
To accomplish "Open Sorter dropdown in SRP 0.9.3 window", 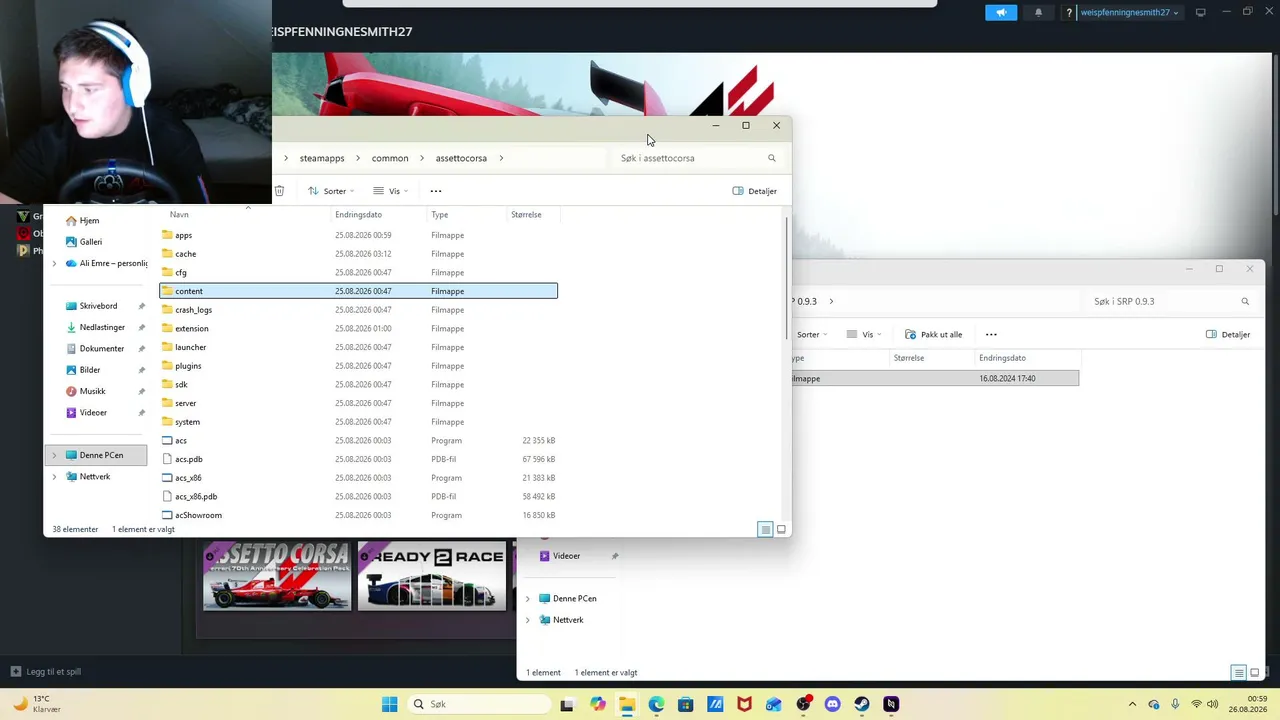I will 811,334.
